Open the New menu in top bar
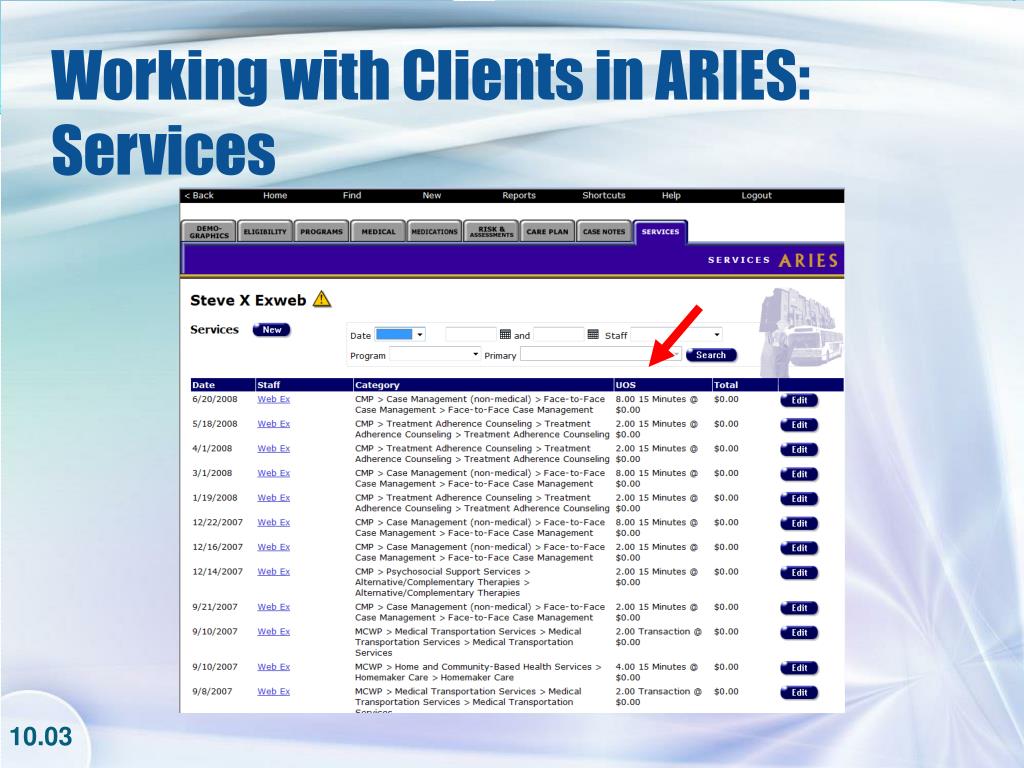Image resolution: width=1024 pixels, height=768 pixels. tap(432, 195)
